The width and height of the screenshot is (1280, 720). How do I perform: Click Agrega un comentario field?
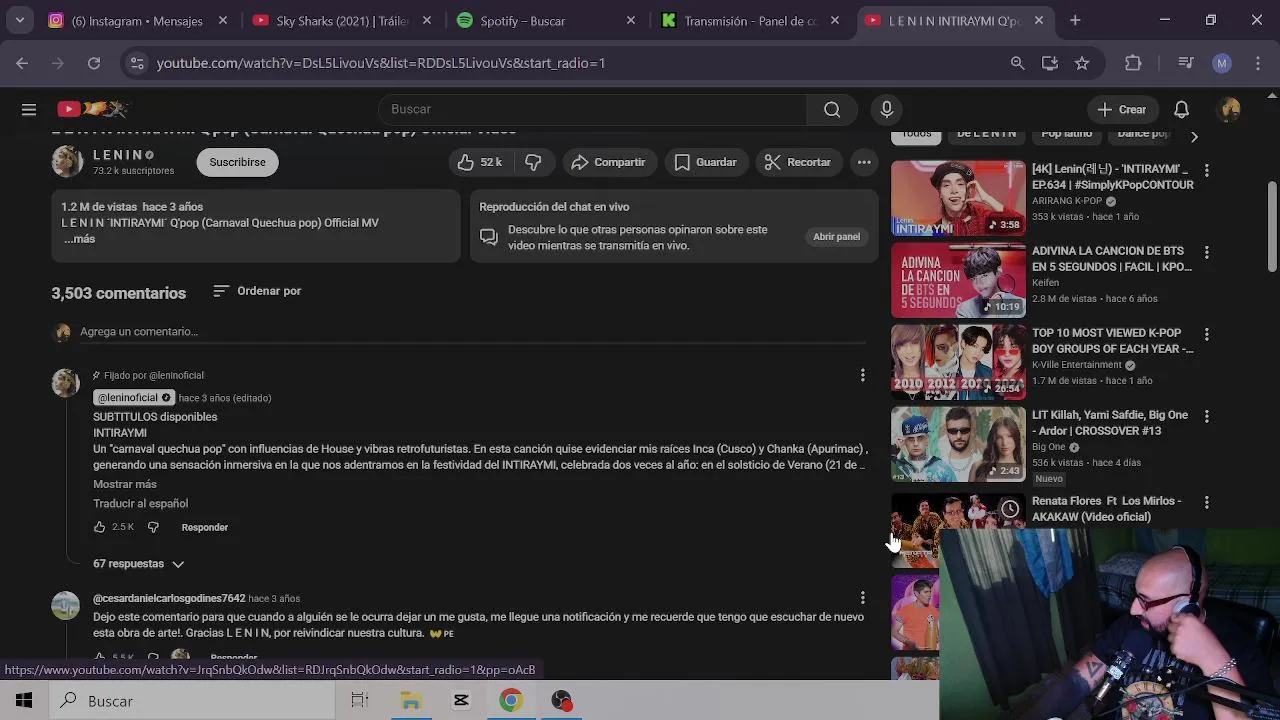coord(473,332)
